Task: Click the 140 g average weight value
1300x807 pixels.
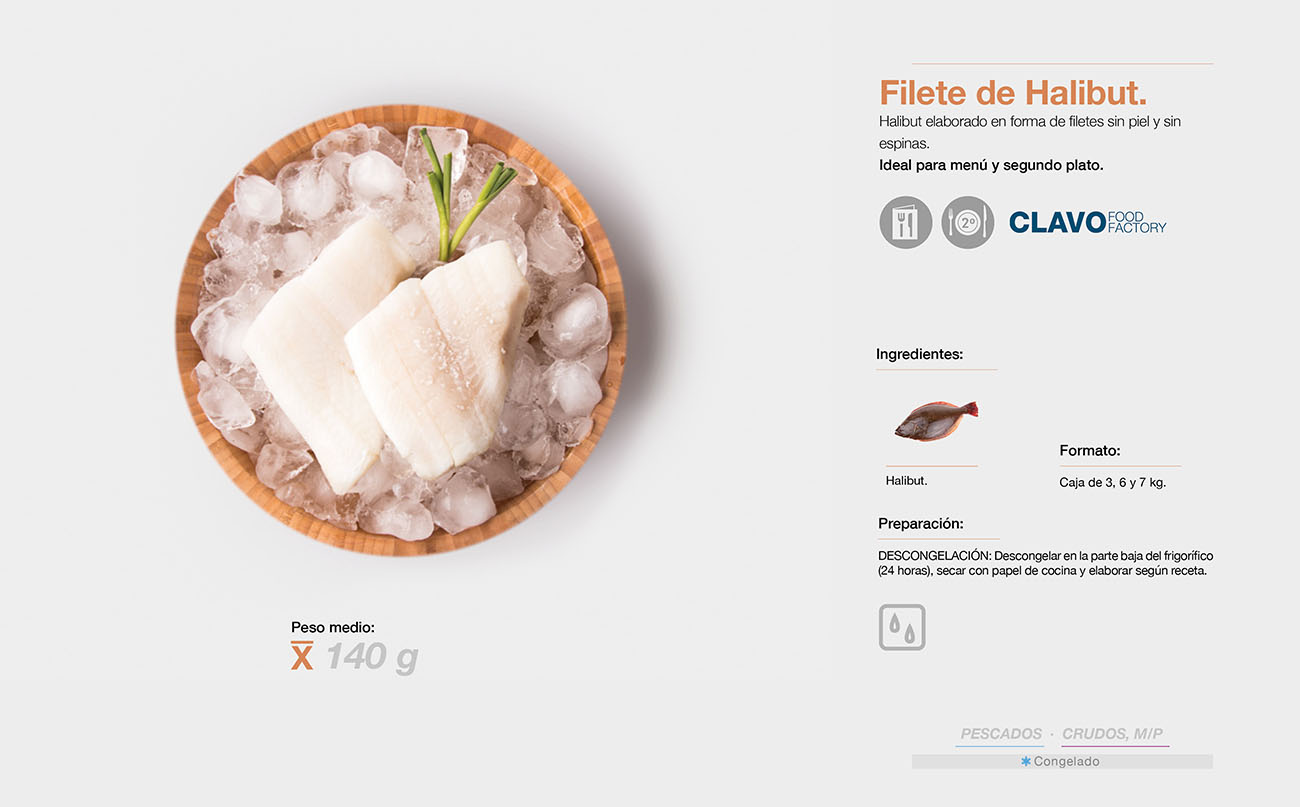Action: tap(372, 657)
